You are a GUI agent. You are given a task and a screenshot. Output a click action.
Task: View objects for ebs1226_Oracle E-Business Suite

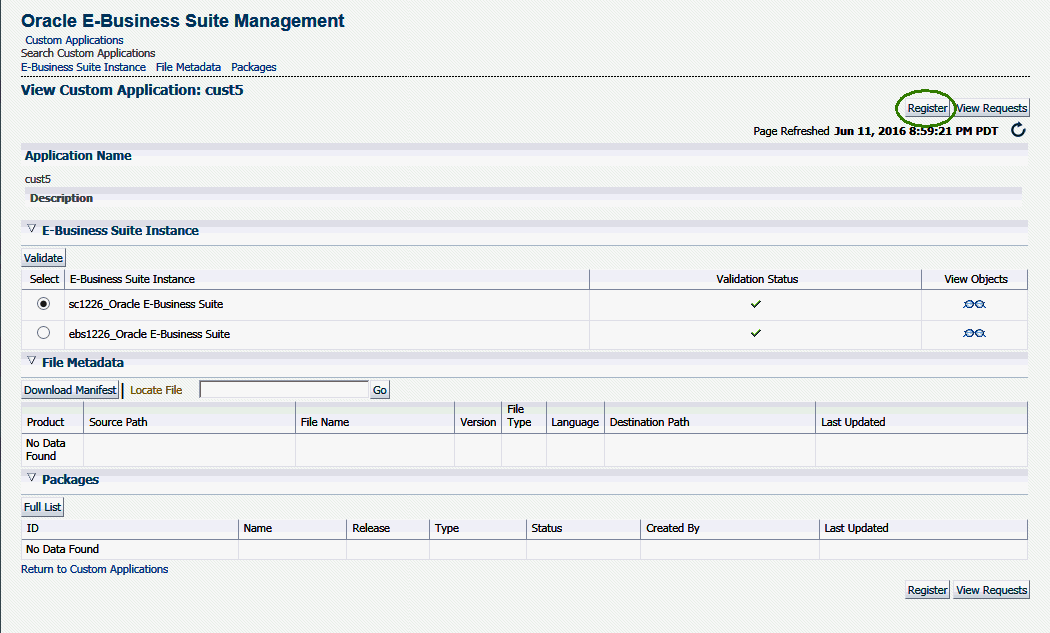pyautogui.click(x=974, y=334)
